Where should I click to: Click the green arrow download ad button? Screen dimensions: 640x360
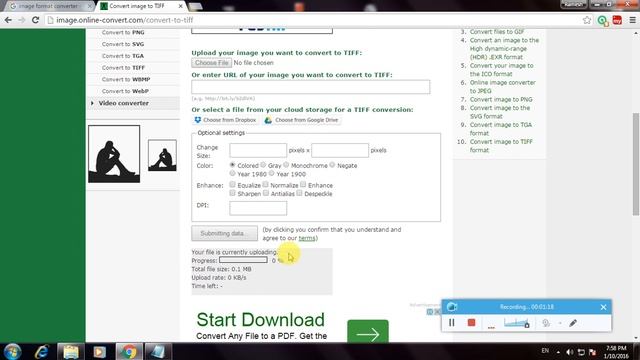(x=368, y=332)
